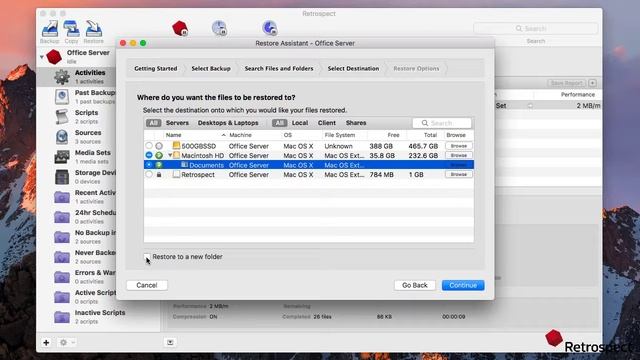This screenshot has width=640, height=360.
Task: Filter by Local
Action: pos(300,123)
